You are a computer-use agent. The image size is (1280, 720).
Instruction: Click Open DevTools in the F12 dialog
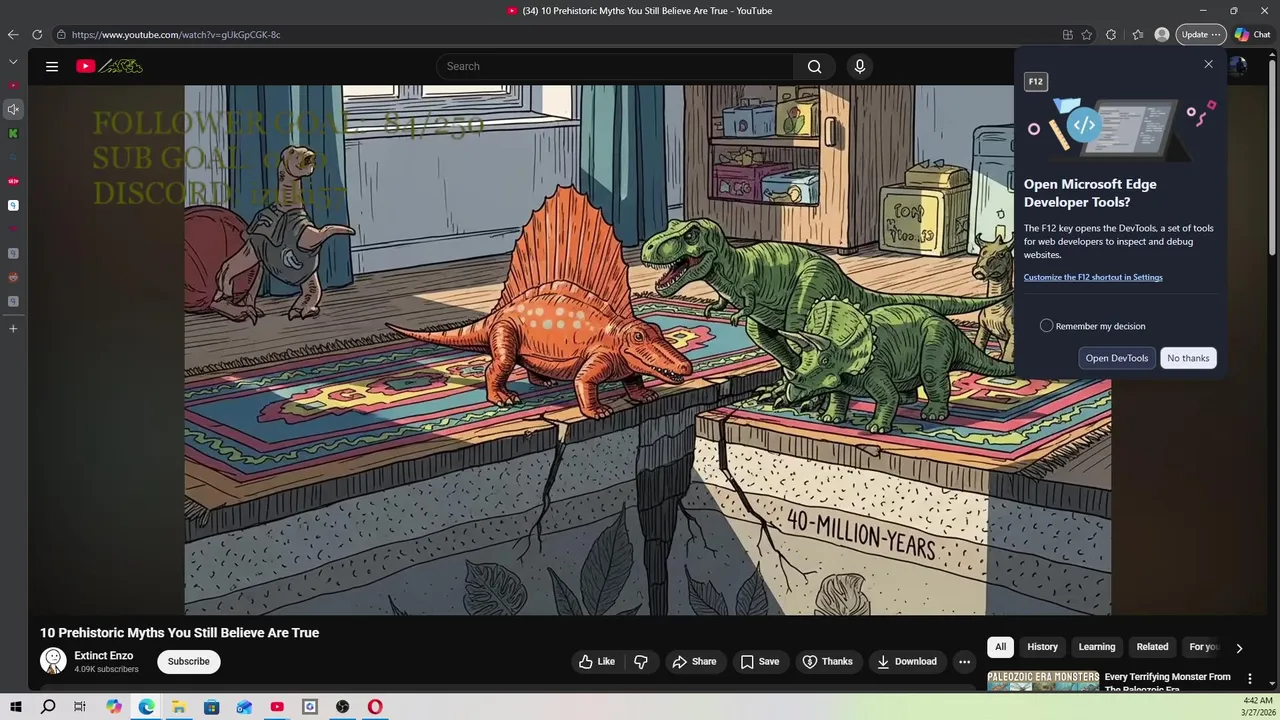(x=1117, y=358)
